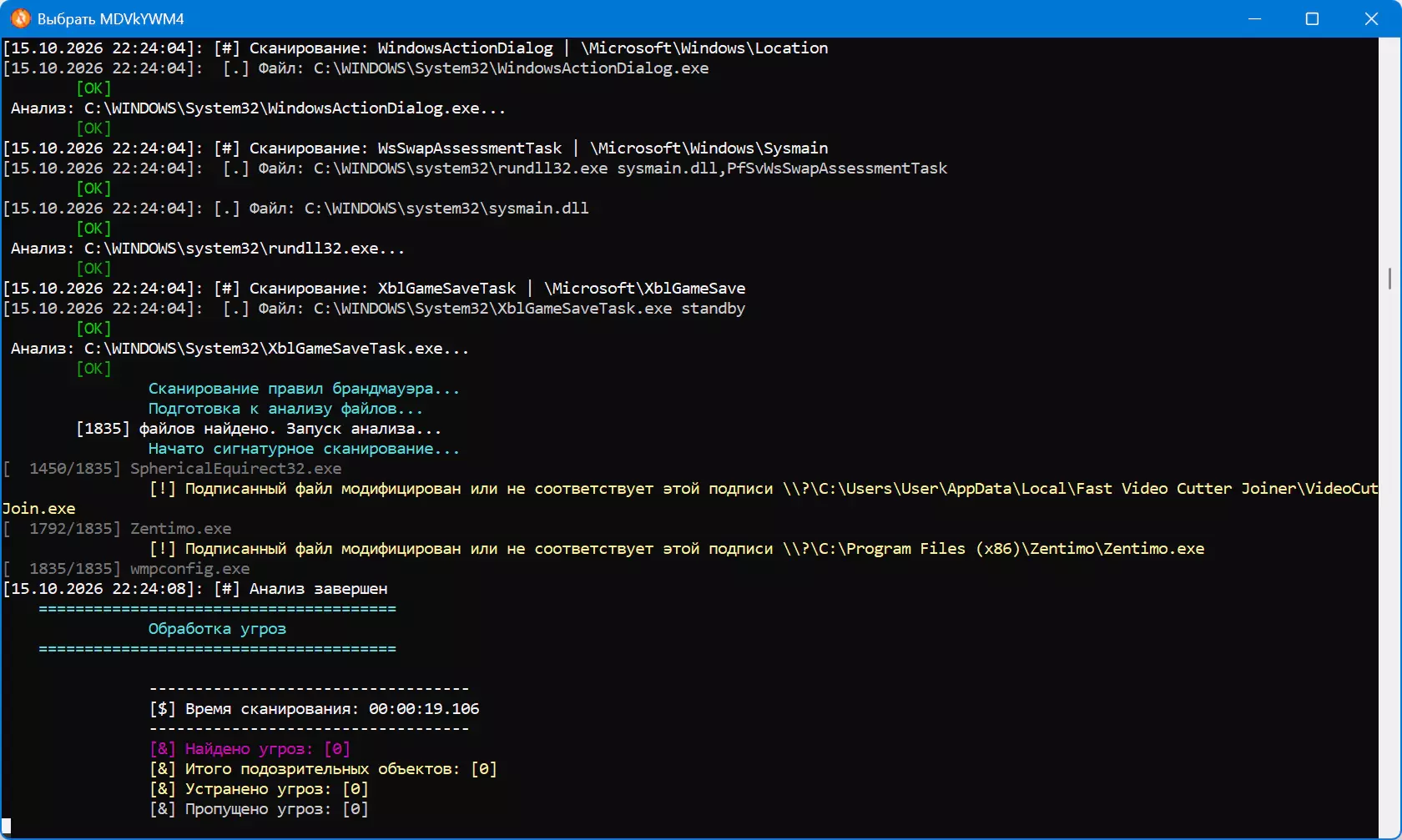The height and width of the screenshot is (840, 1402).
Task: Click the warning line about Zentimo\Zentimo.exe path
Action: coord(676,549)
